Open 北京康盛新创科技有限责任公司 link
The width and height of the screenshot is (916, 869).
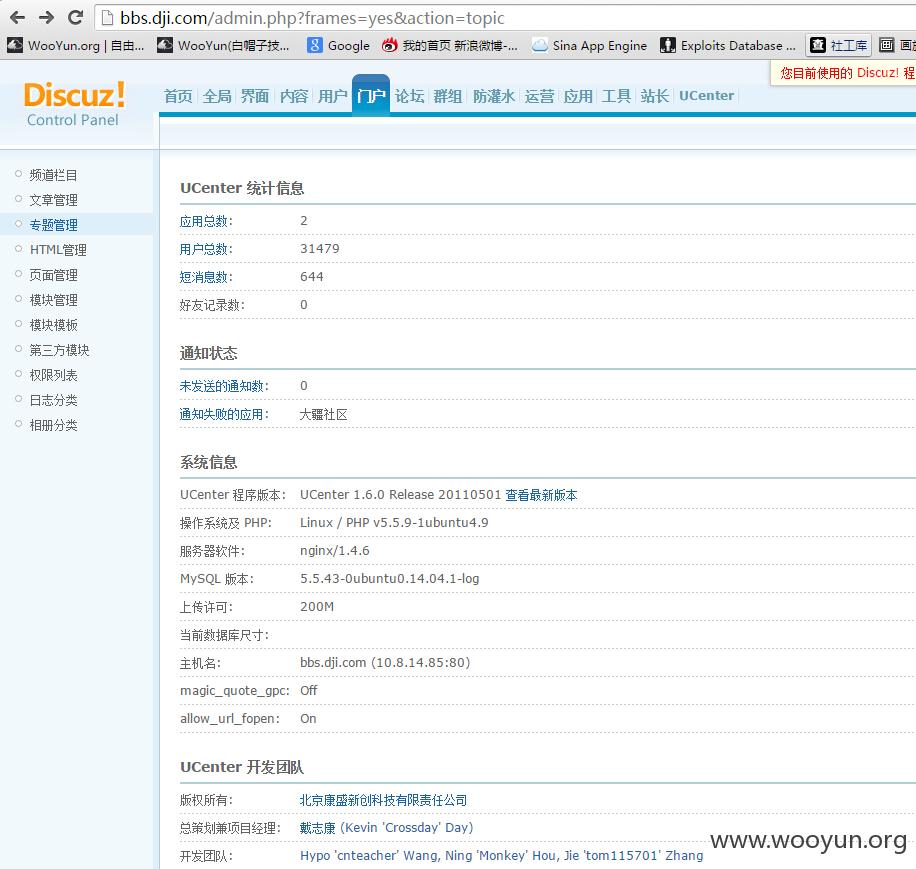pyautogui.click(x=383, y=801)
